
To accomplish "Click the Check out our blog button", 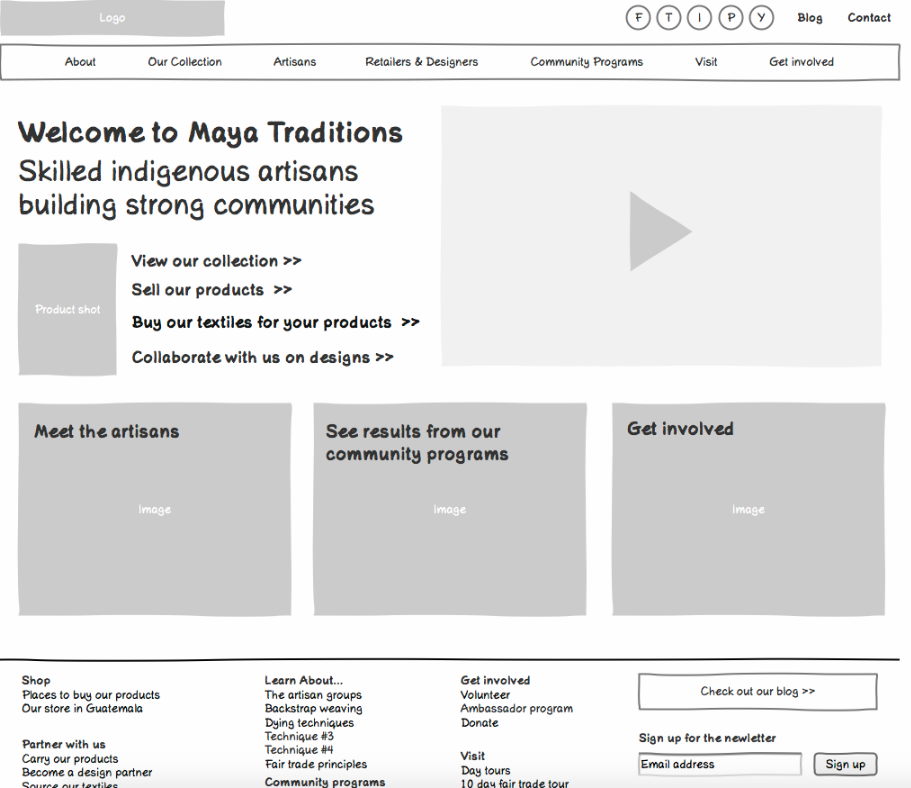I will coord(757,691).
